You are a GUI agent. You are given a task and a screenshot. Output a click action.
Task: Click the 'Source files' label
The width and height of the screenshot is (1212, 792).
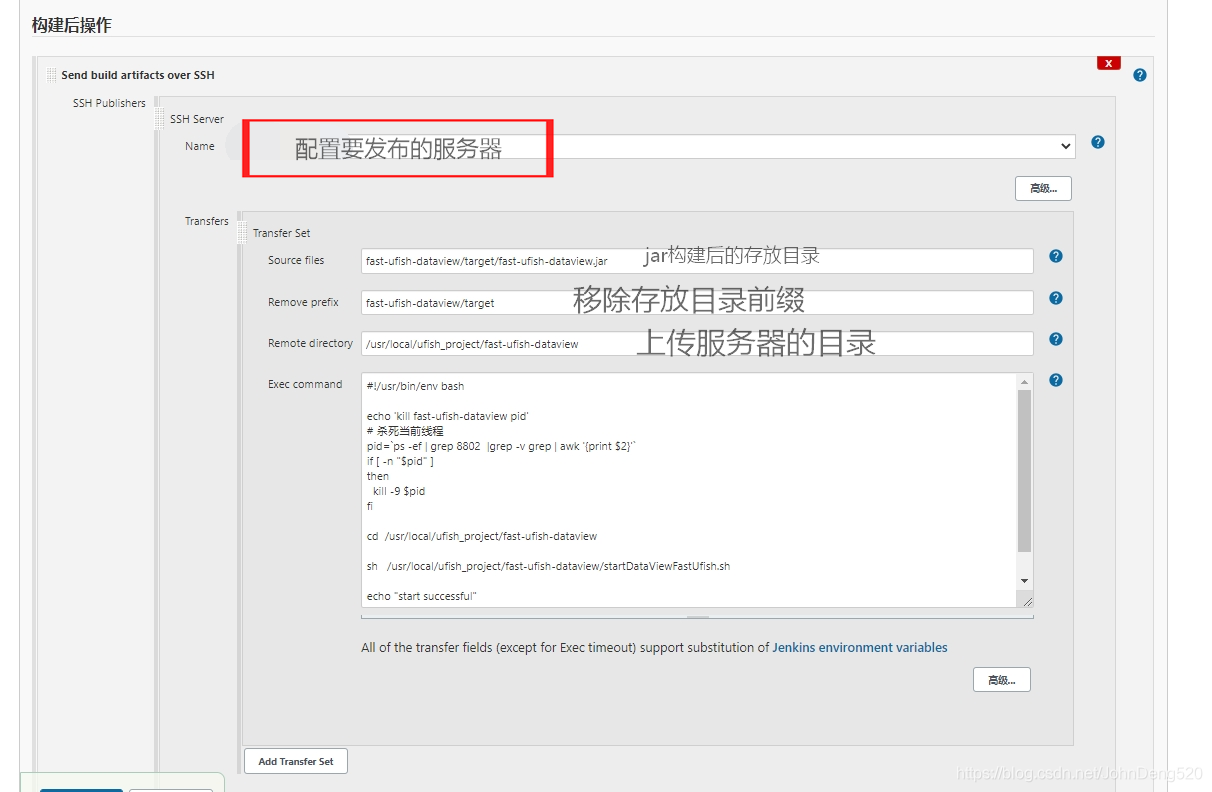(296, 260)
